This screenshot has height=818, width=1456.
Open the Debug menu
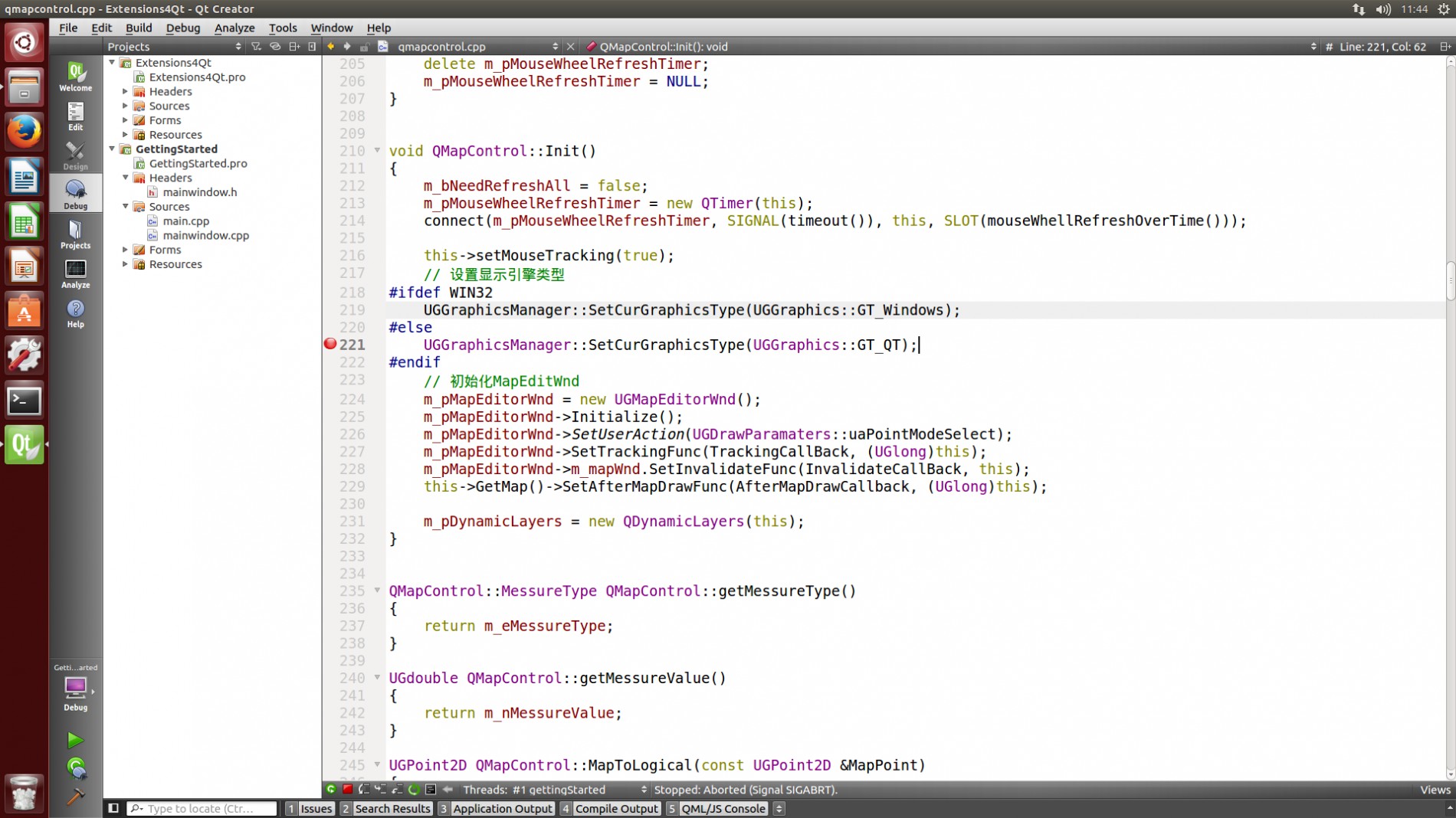tap(183, 28)
